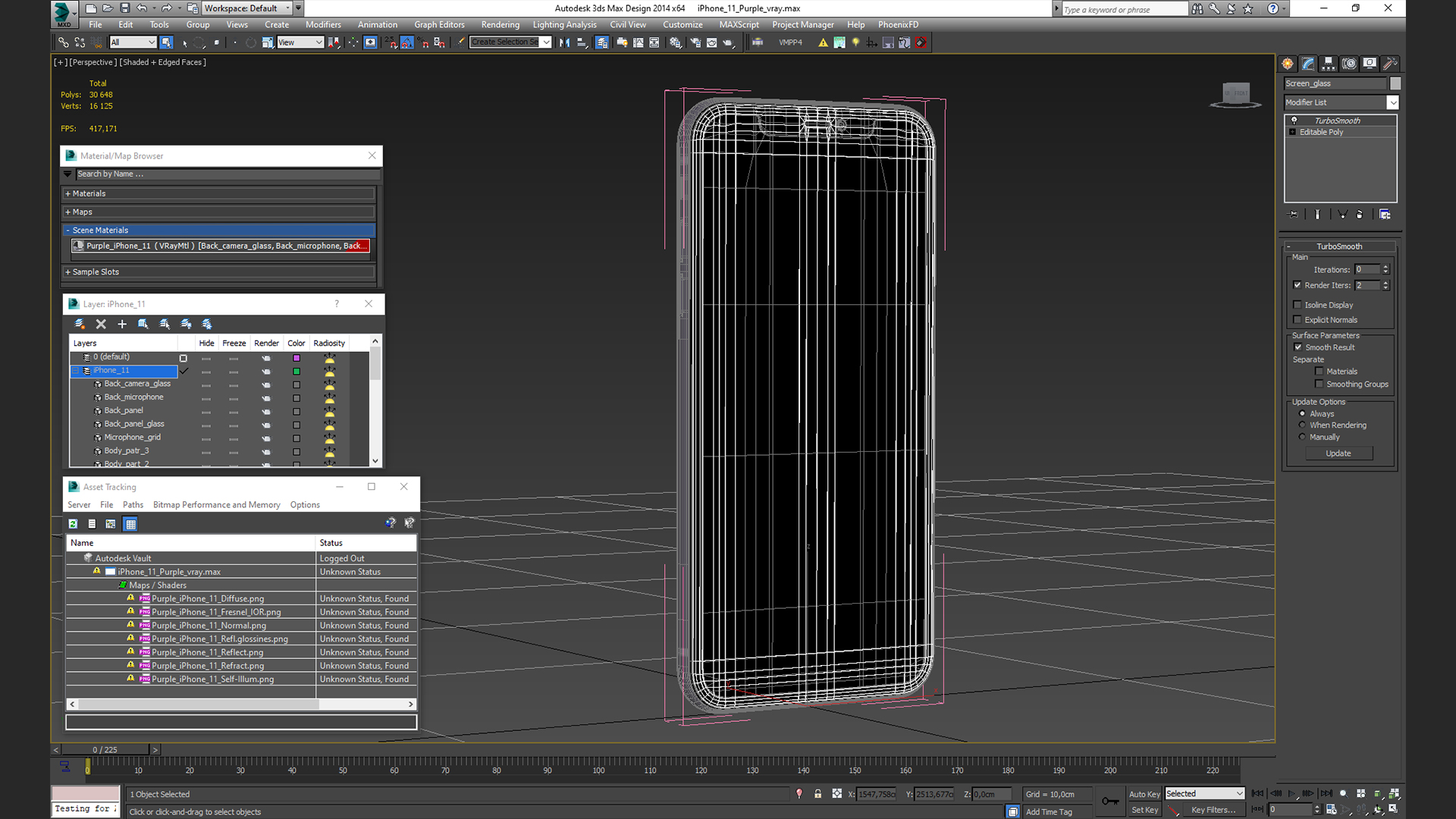1456x819 pixels.
Task: Click the Update button in TurboSmooth
Action: 1338,453
